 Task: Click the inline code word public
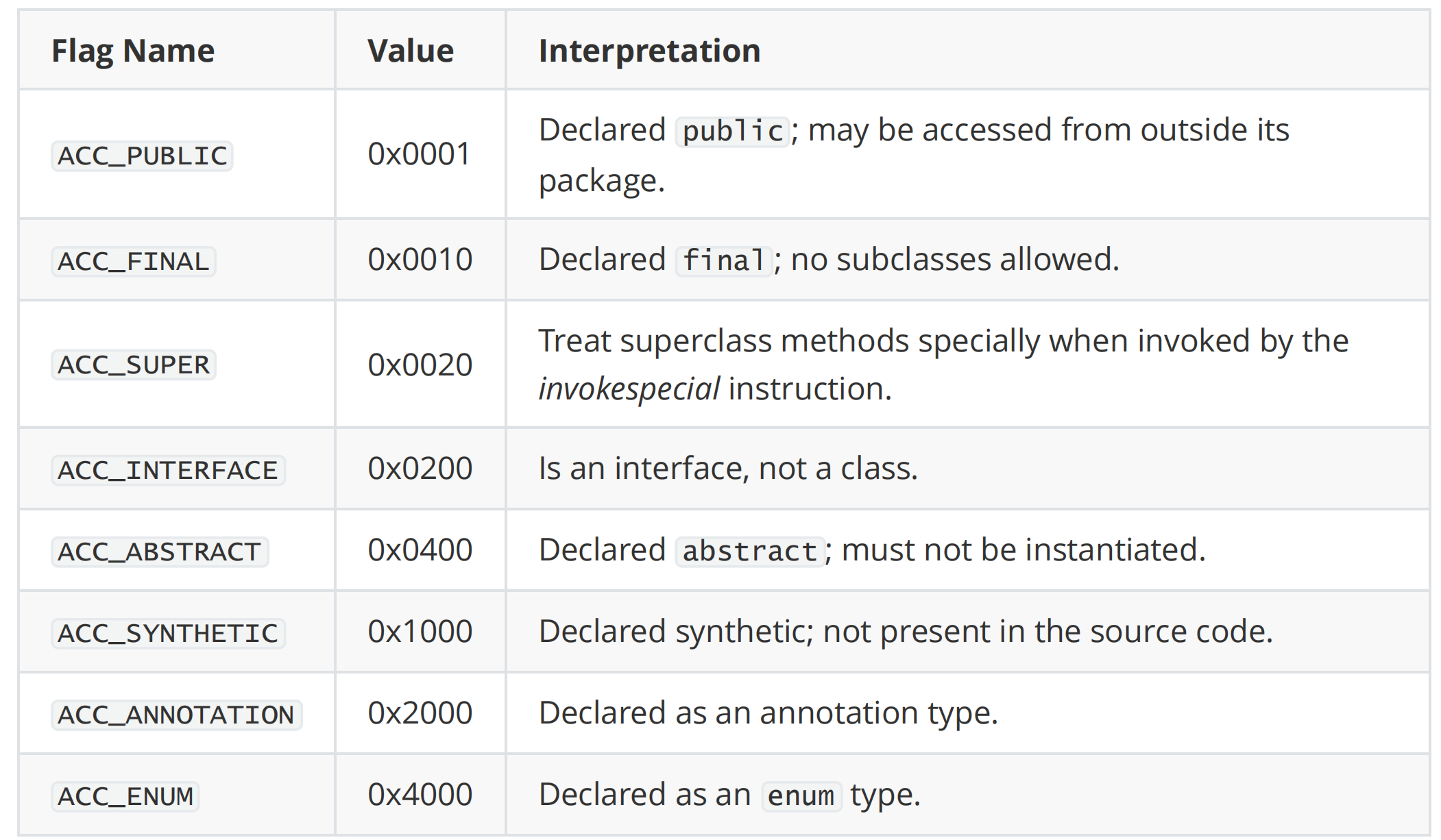pos(733,131)
